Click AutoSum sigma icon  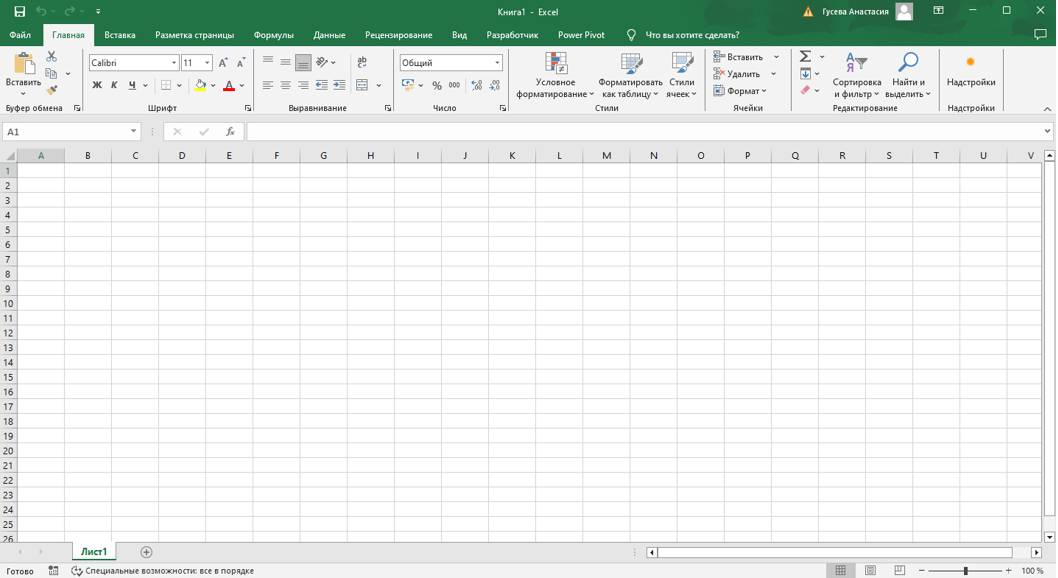pos(805,57)
